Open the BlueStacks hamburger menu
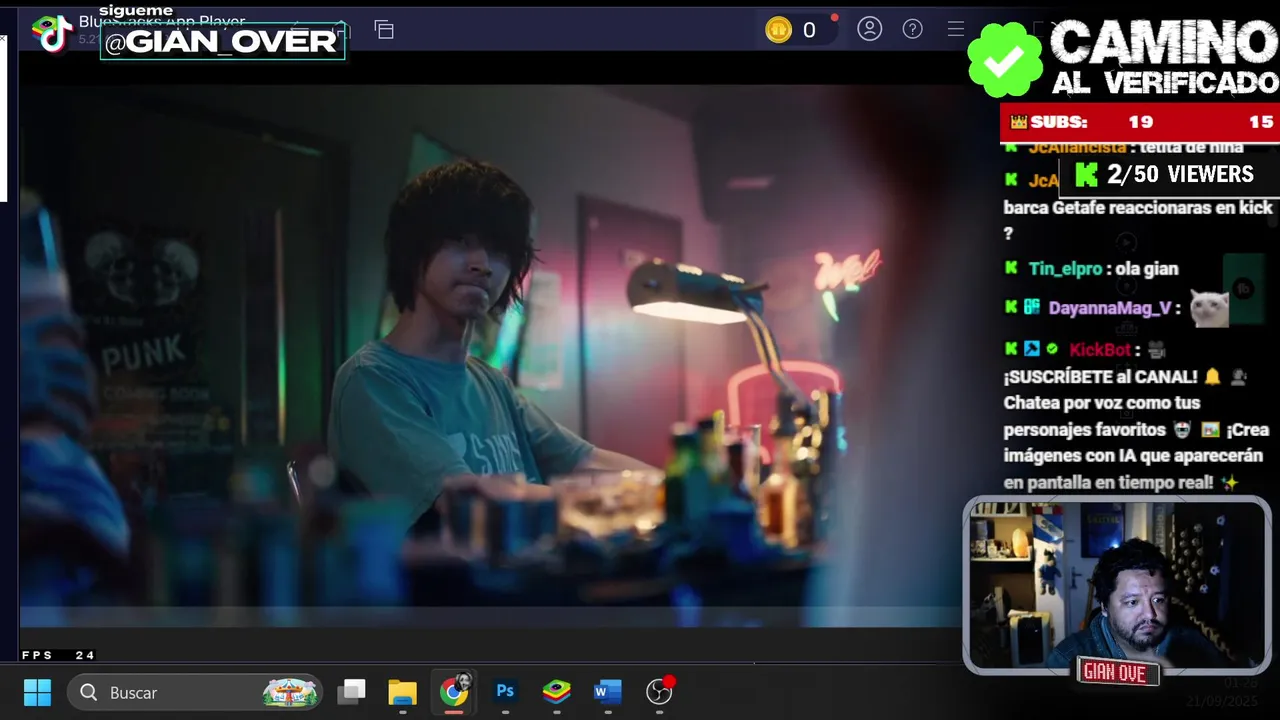 956,29
